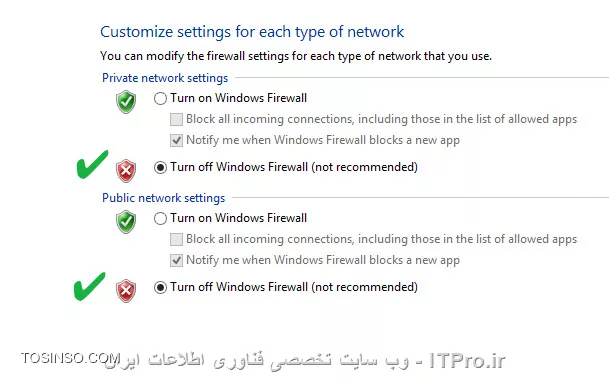Check Block all incoming connections under Public settings
The height and width of the screenshot is (379, 609).
click(x=176, y=239)
